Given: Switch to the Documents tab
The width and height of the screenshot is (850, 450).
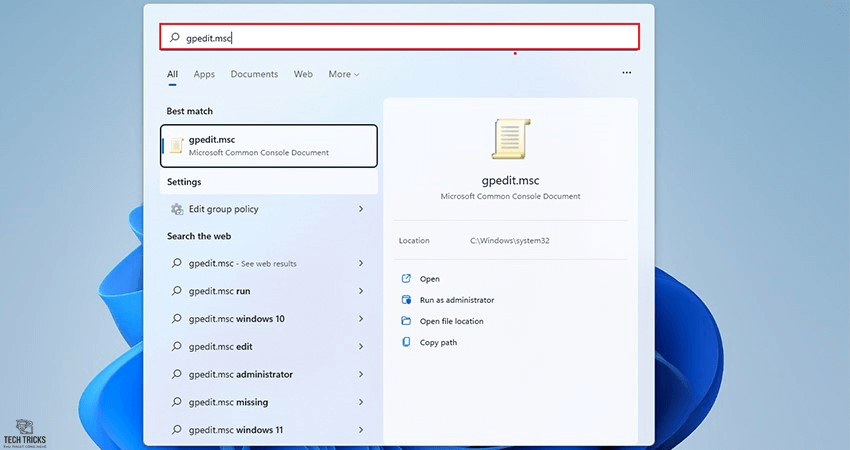Looking at the screenshot, I should pyautogui.click(x=254, y=74).
